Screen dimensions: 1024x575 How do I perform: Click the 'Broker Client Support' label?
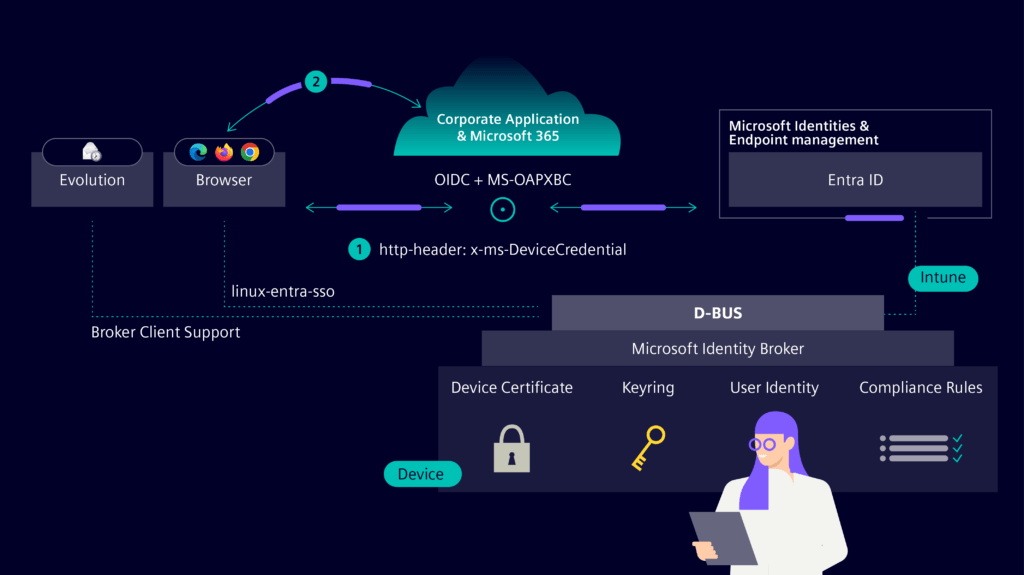tap(165, 332)
